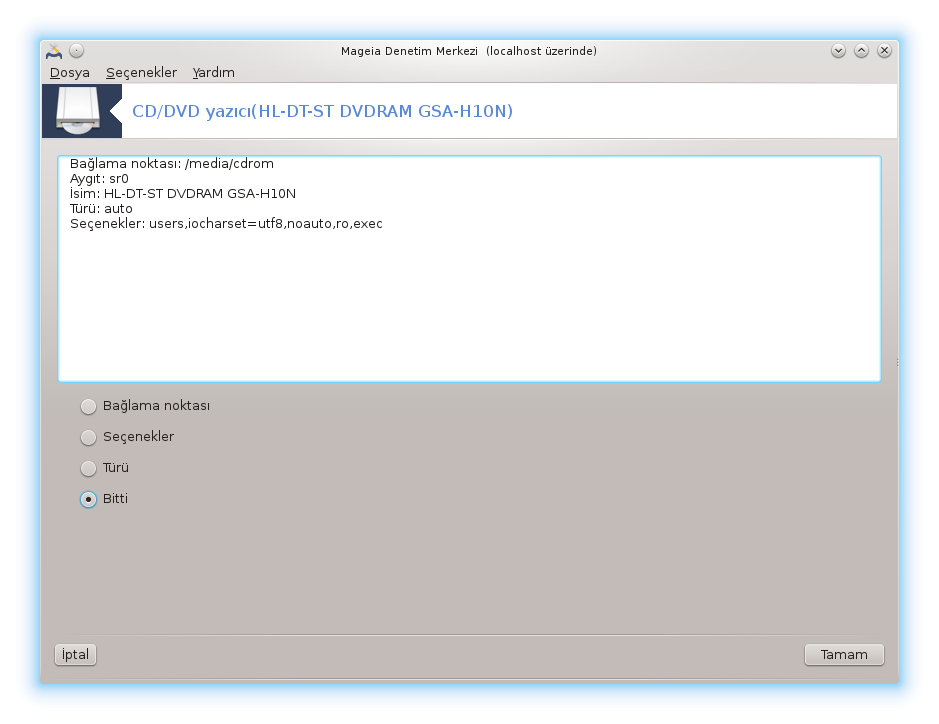The width and height of the screenshot is (939, 724).
Task: Open the Yardım menu
Action: click(x=213, y=72)
